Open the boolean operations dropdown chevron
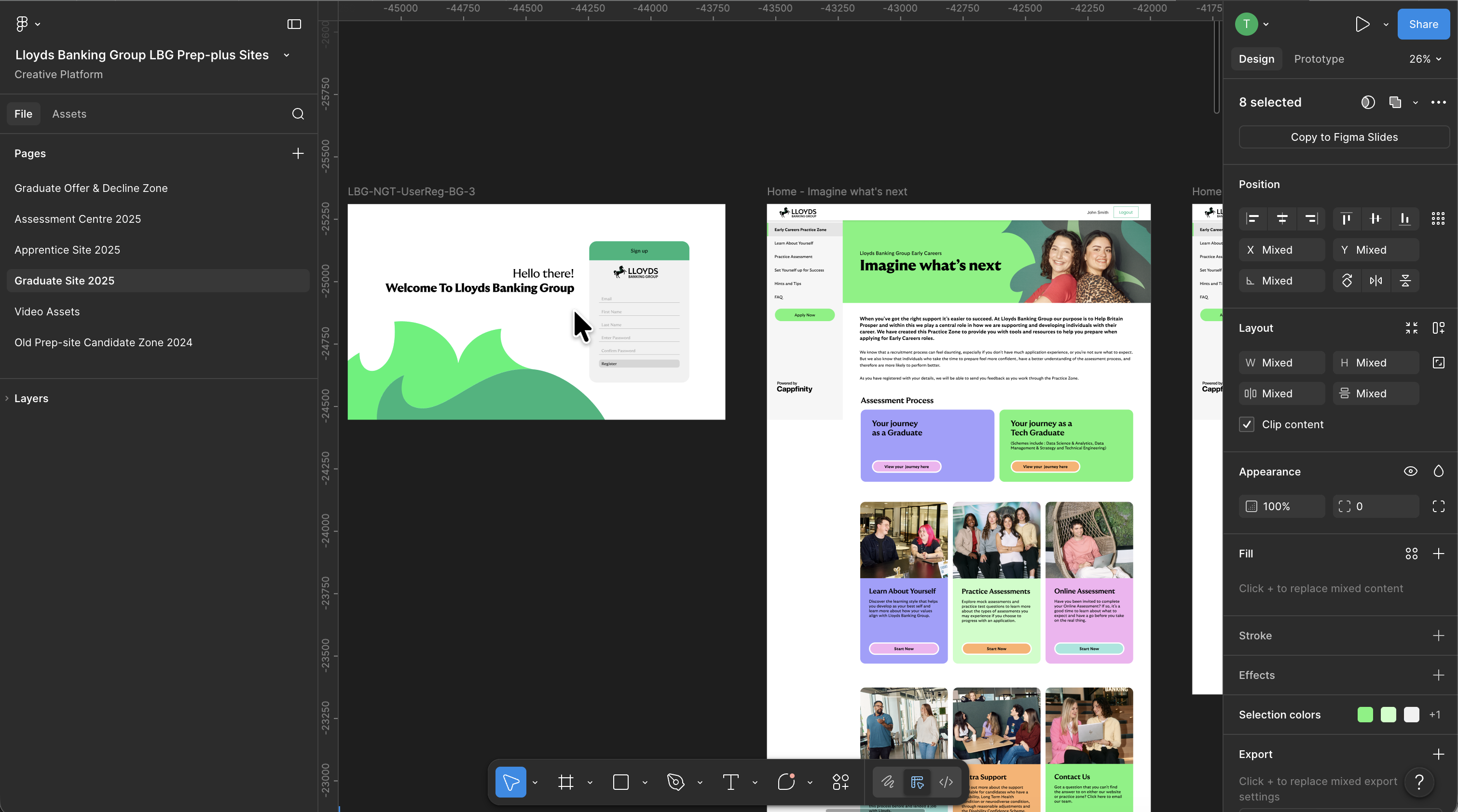 pos(1415,102)
